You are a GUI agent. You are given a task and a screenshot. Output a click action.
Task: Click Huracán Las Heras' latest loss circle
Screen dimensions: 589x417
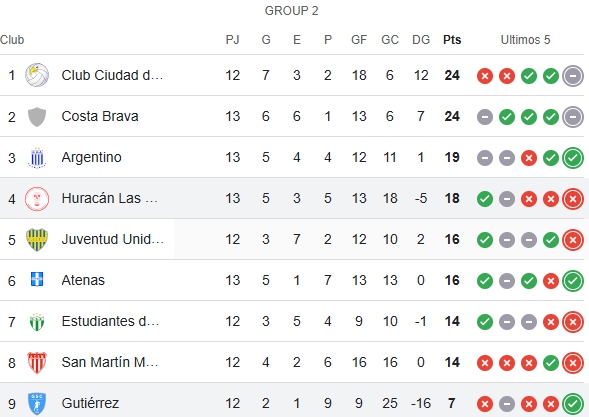(573, 199)
